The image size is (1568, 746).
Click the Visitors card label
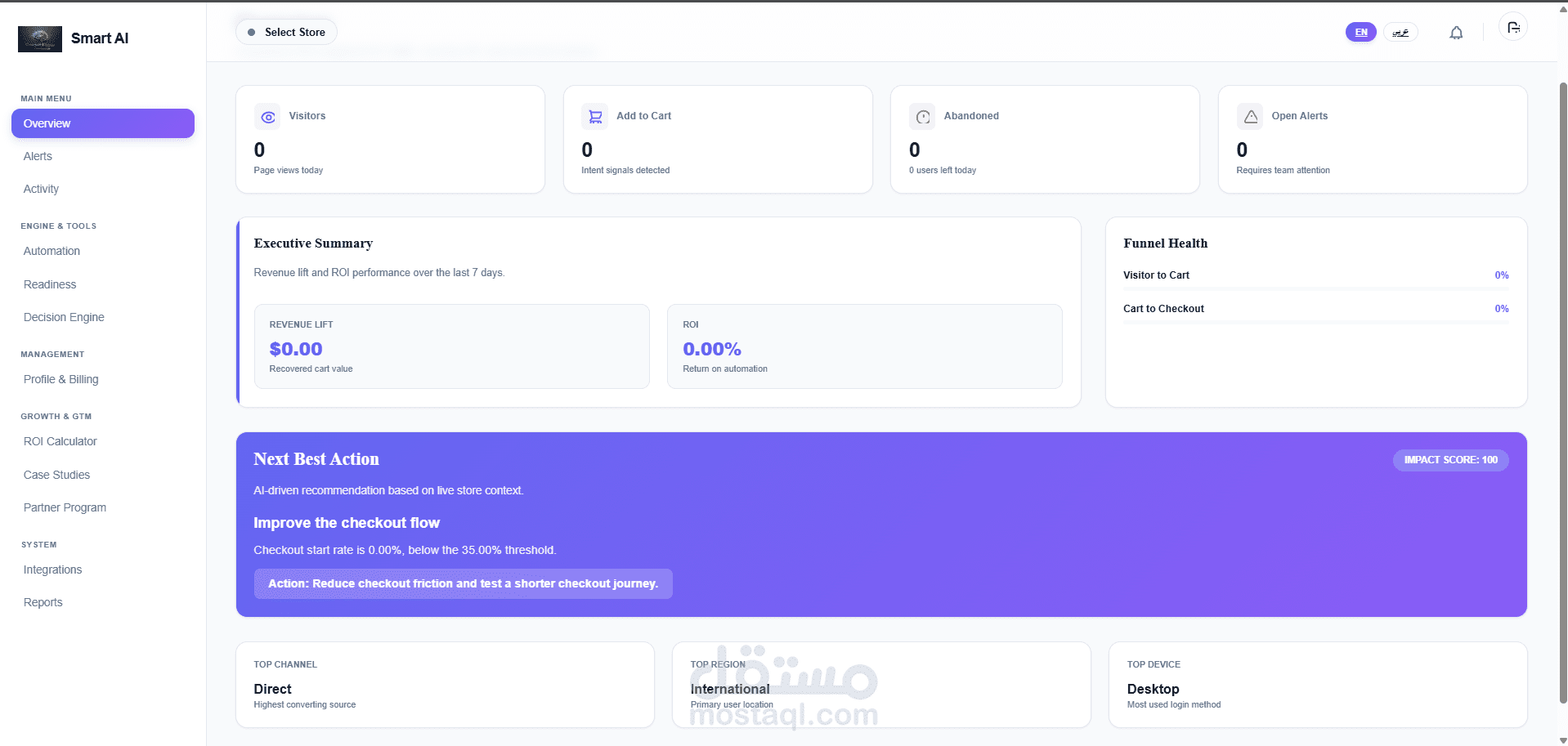tap(307, 116)
